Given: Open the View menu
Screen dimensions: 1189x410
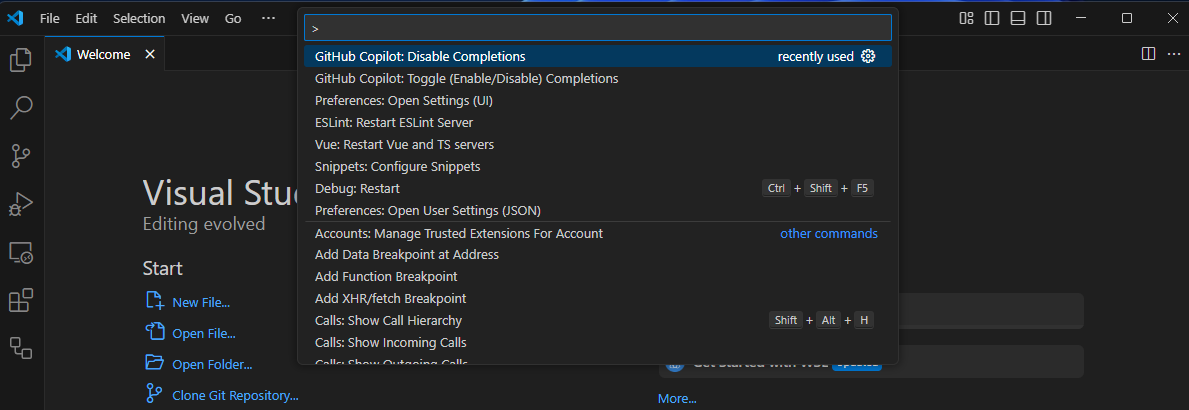Looking at the screenshot, I should (x=195, y=18).
